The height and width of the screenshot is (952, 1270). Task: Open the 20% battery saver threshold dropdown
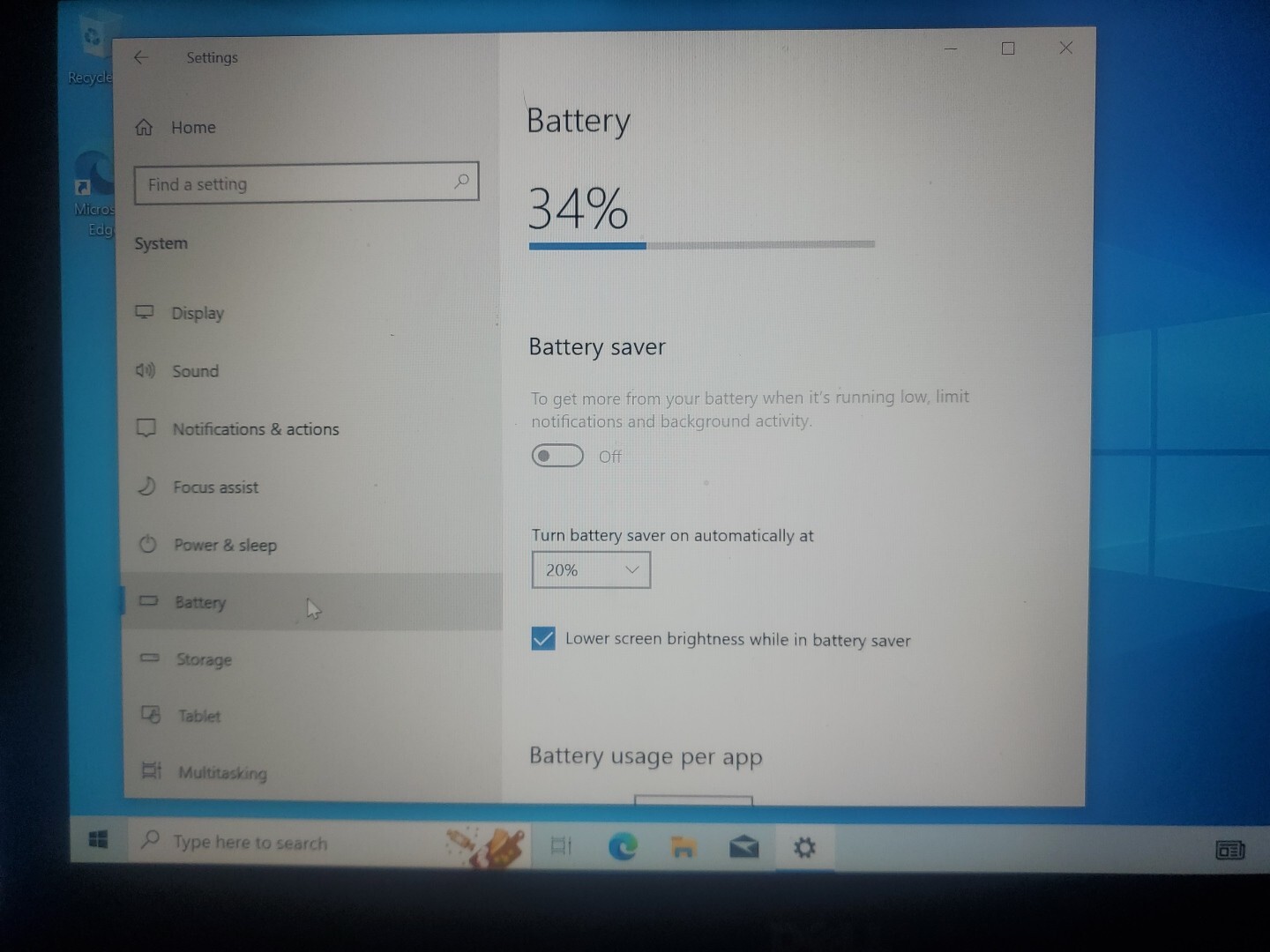click(591, 570)
